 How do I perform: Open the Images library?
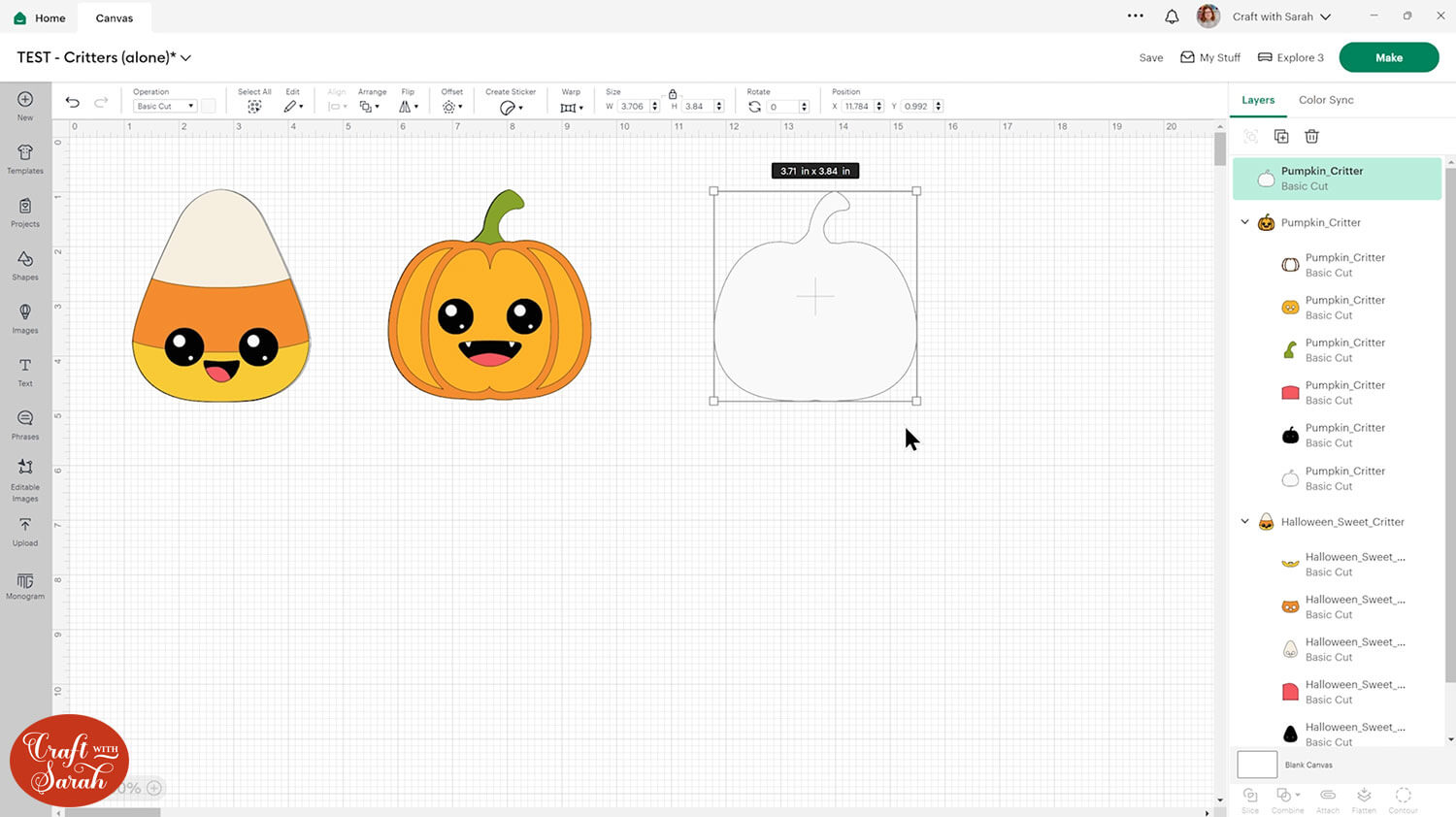[25, 317]
